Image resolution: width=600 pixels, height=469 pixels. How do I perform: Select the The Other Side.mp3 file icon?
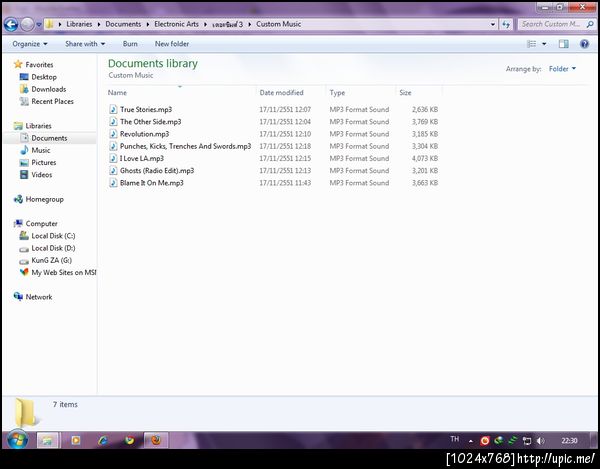[113, 122]
